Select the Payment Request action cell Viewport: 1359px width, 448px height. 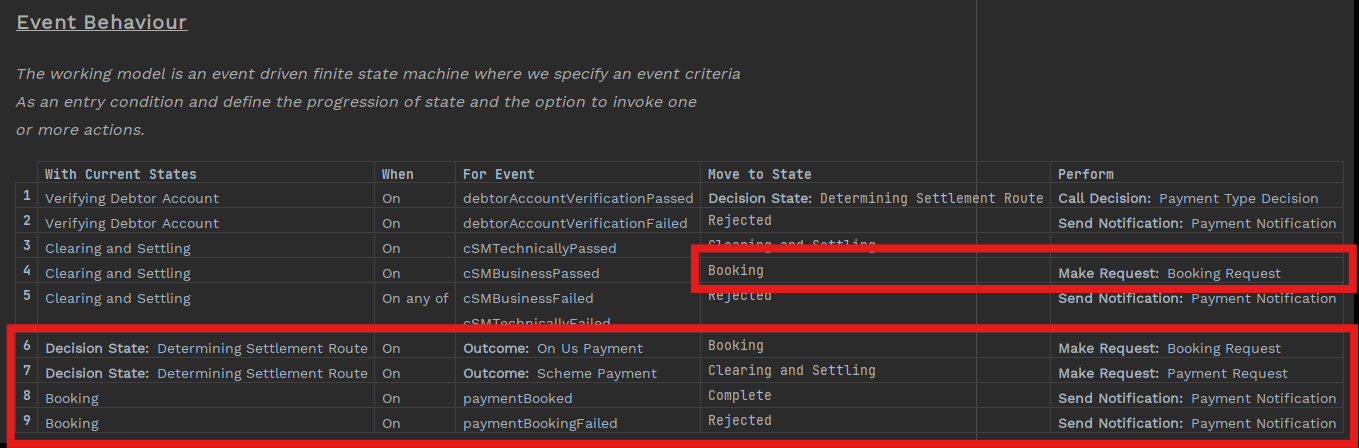click(1227, 373)
